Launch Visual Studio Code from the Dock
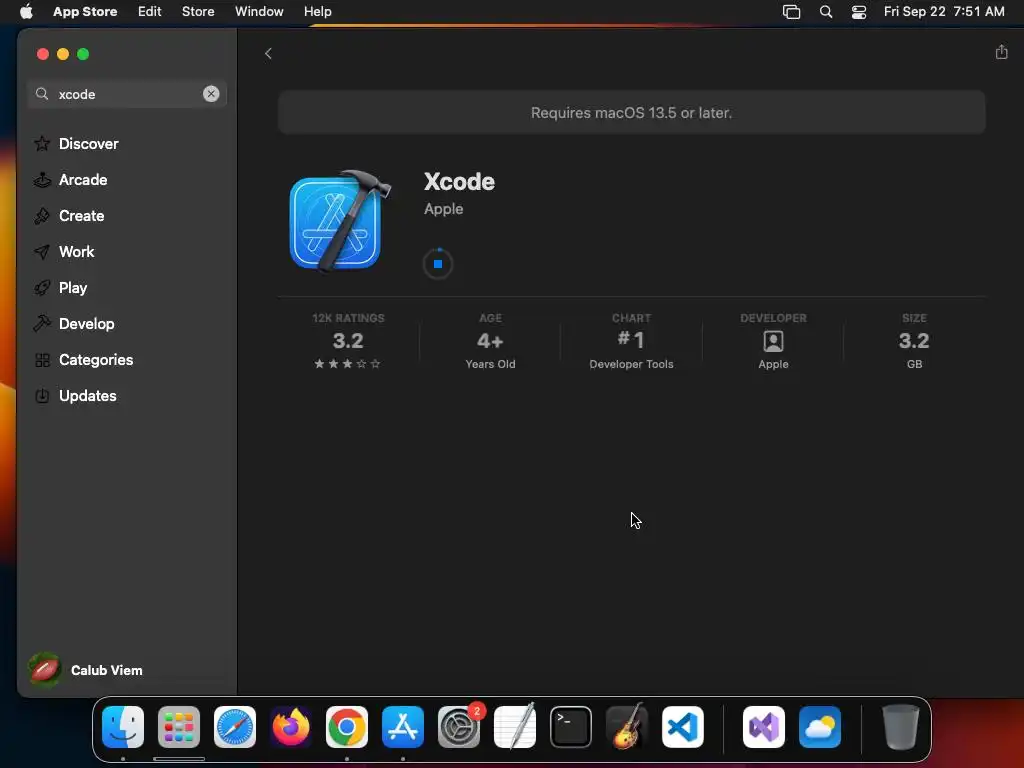Screen dimensions: 1024x768 683,727
